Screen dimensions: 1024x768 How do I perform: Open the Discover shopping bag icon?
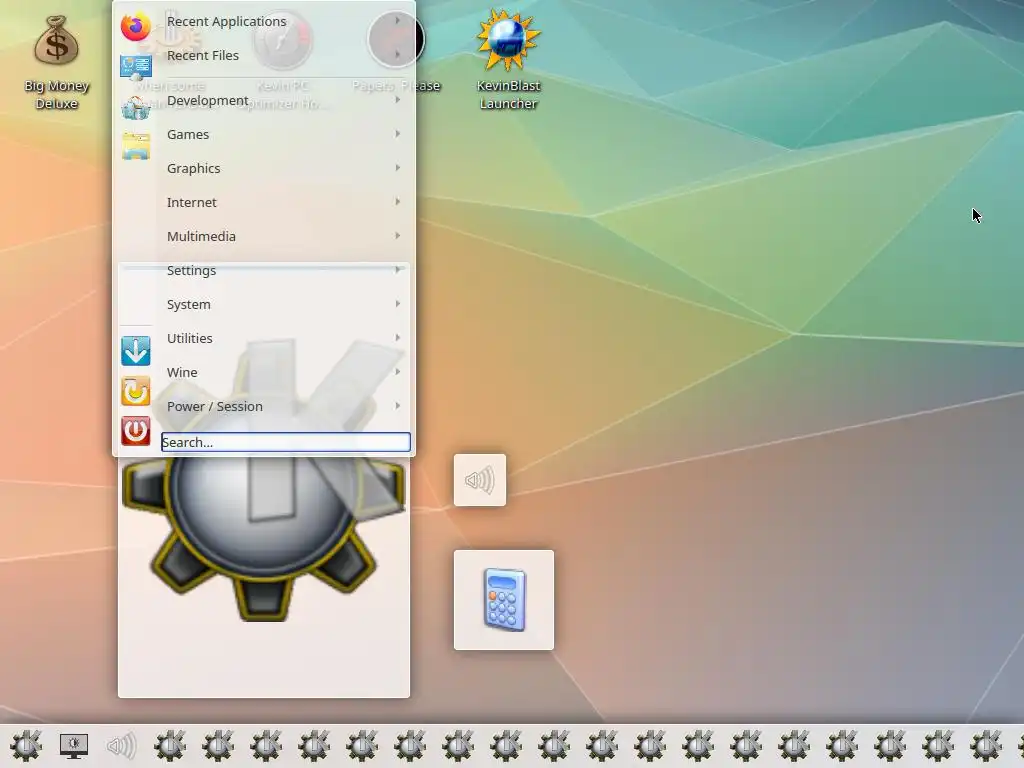pyautogui.click(x=136, y=108)
